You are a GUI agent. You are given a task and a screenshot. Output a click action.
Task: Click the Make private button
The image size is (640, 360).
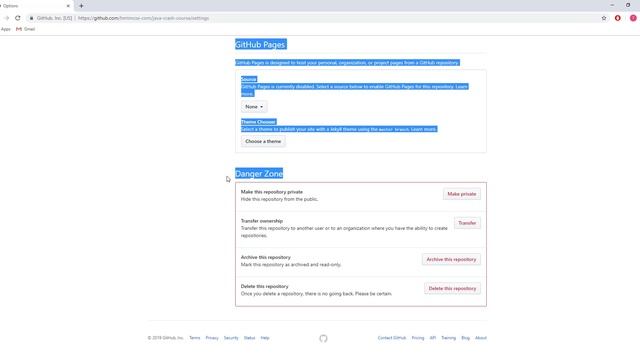pyautogui.click(x=462, y=194)
